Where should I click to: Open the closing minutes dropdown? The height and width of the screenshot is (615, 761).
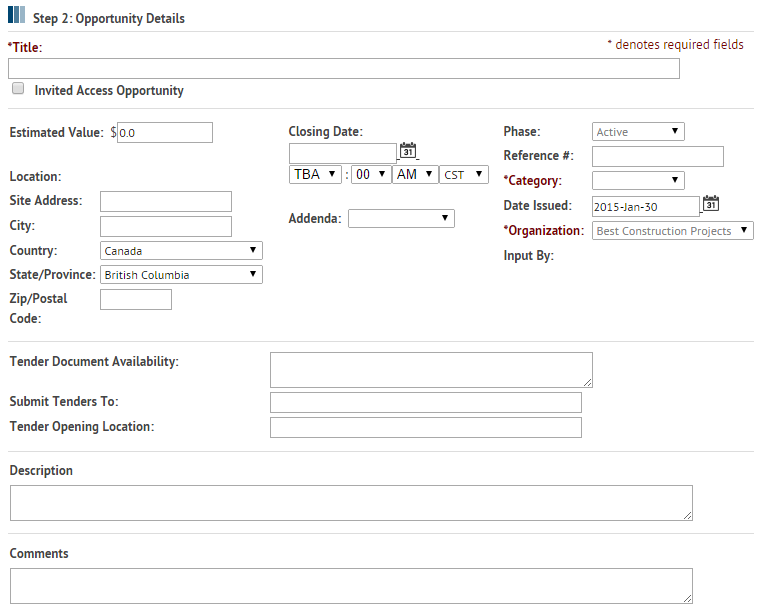pyautogui.click(x=369, y=174)
